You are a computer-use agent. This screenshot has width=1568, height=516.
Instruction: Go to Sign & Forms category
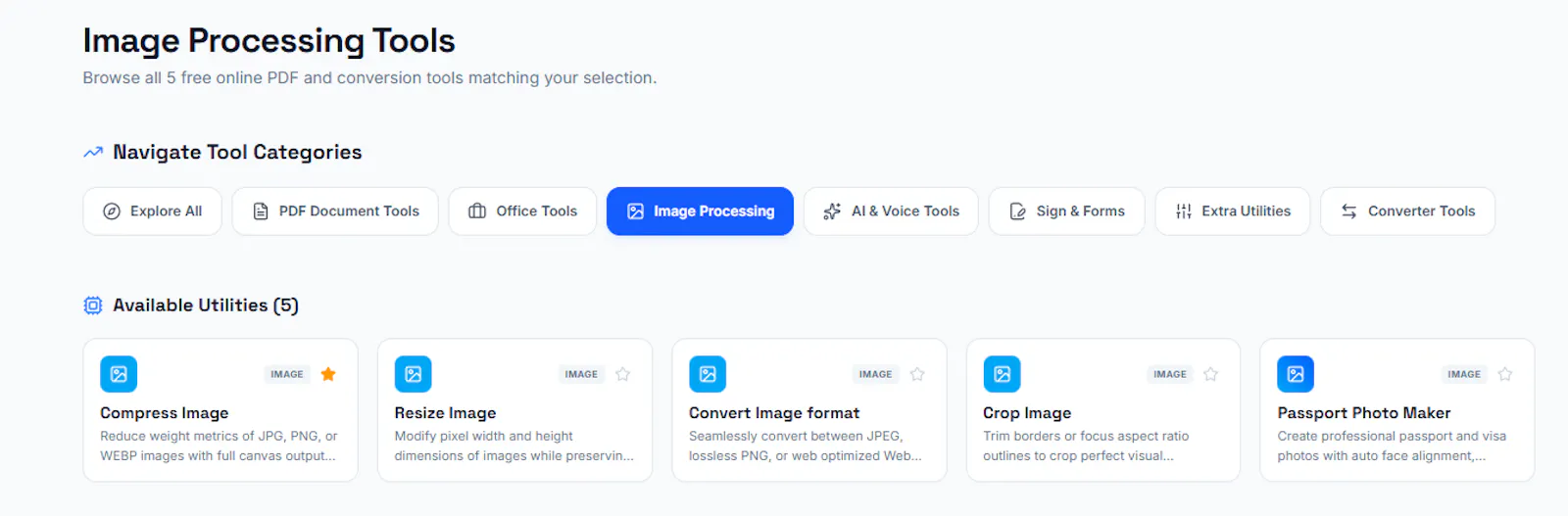point(1066,211)
